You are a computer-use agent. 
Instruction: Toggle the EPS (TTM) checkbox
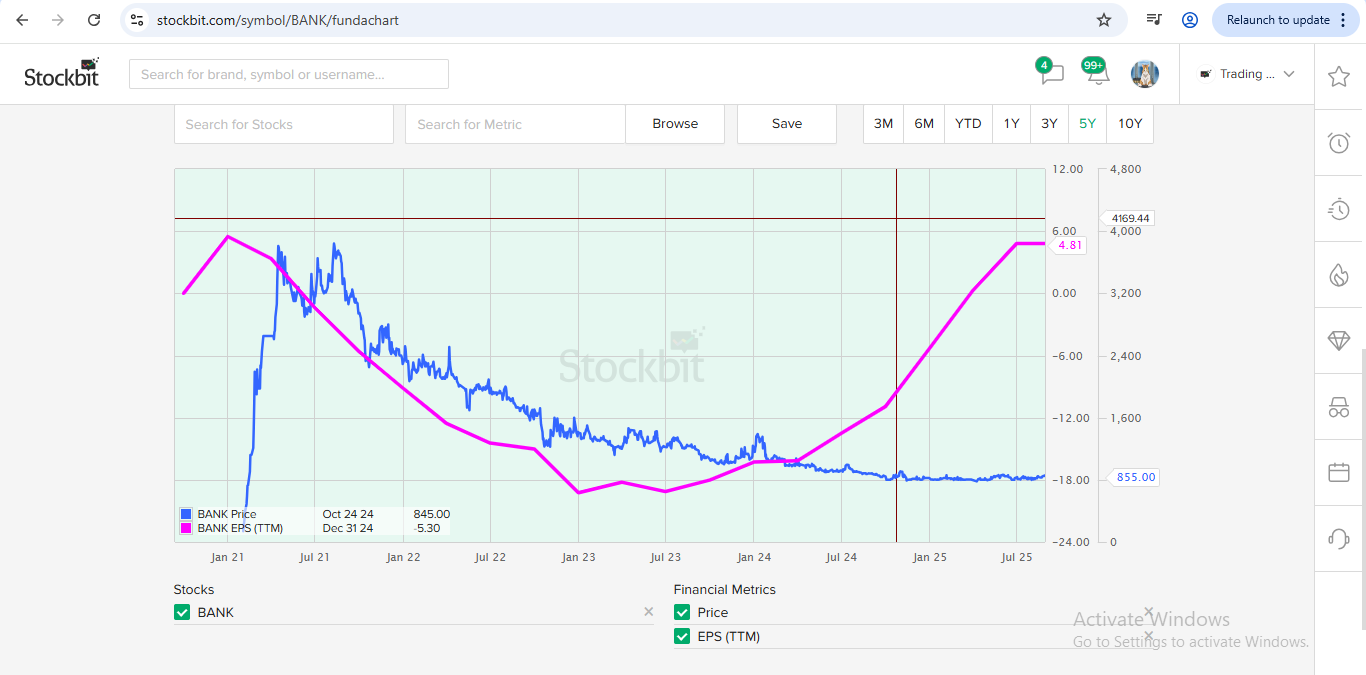682,636
